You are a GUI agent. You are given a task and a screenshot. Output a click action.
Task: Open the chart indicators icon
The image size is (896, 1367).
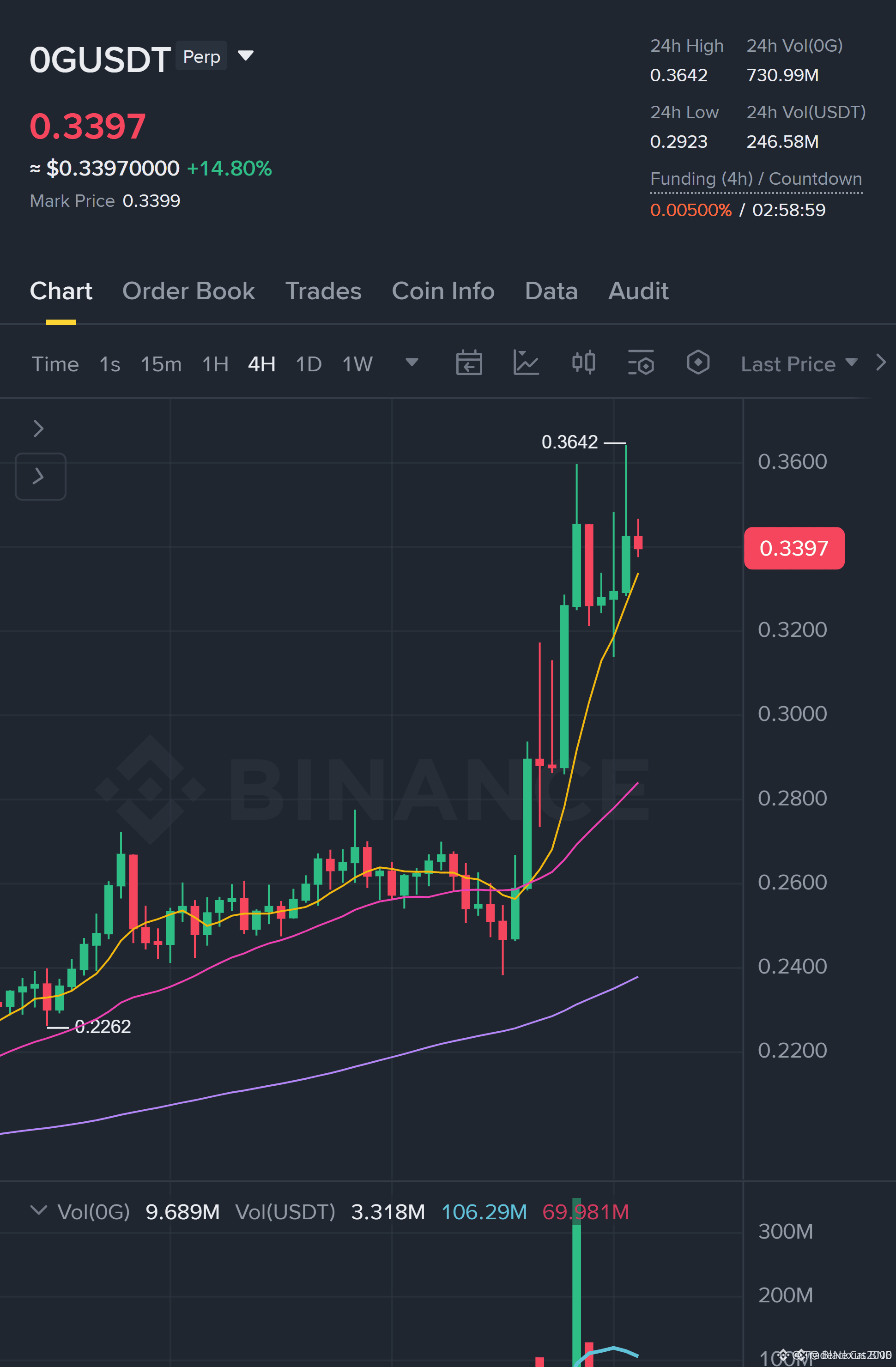526,363
